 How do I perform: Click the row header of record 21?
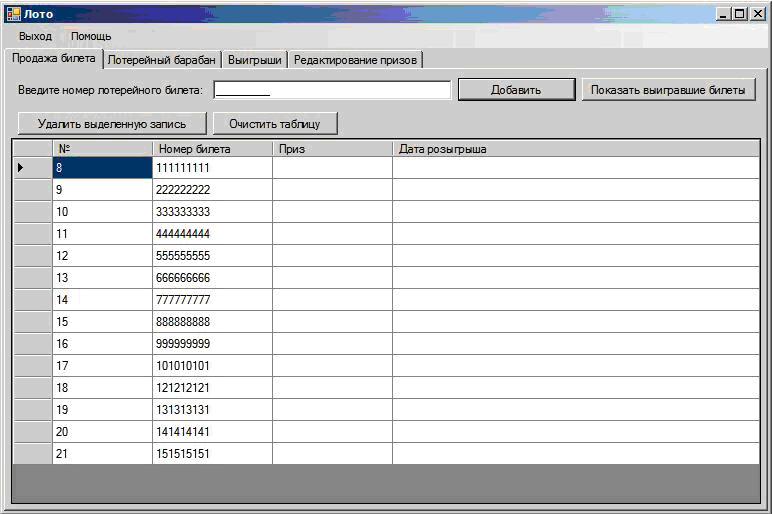tap(32, 453)
